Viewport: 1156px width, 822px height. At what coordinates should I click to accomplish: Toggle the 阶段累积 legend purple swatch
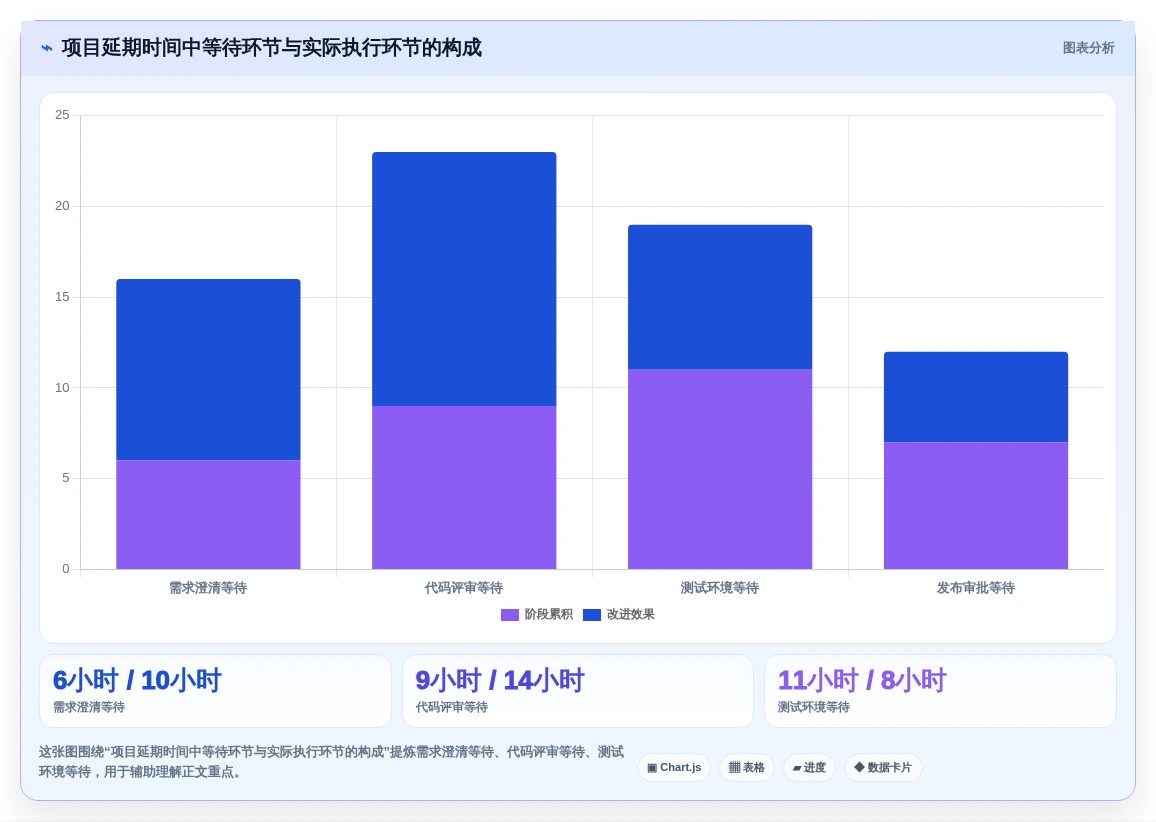click(509, 615)
